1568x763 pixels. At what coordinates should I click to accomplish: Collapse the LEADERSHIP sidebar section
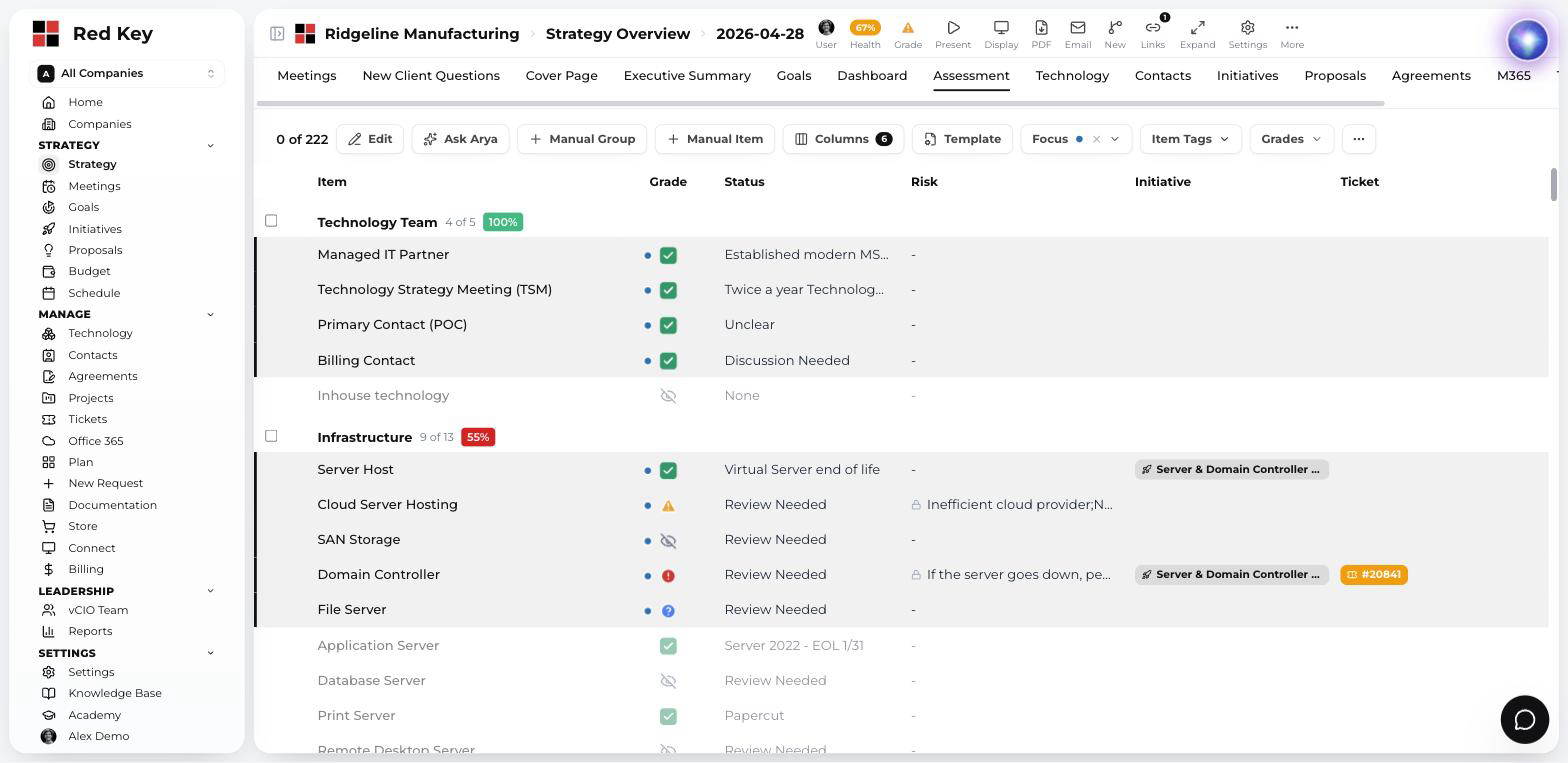(210, 591)
